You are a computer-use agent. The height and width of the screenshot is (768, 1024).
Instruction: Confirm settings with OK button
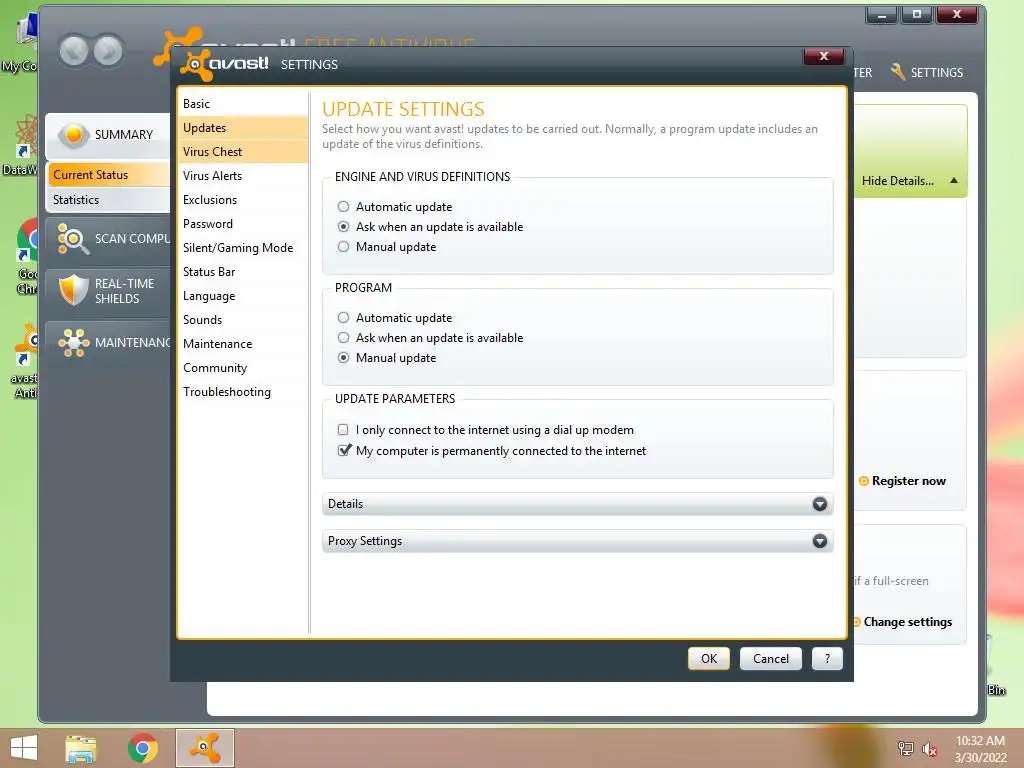point(709,659)
